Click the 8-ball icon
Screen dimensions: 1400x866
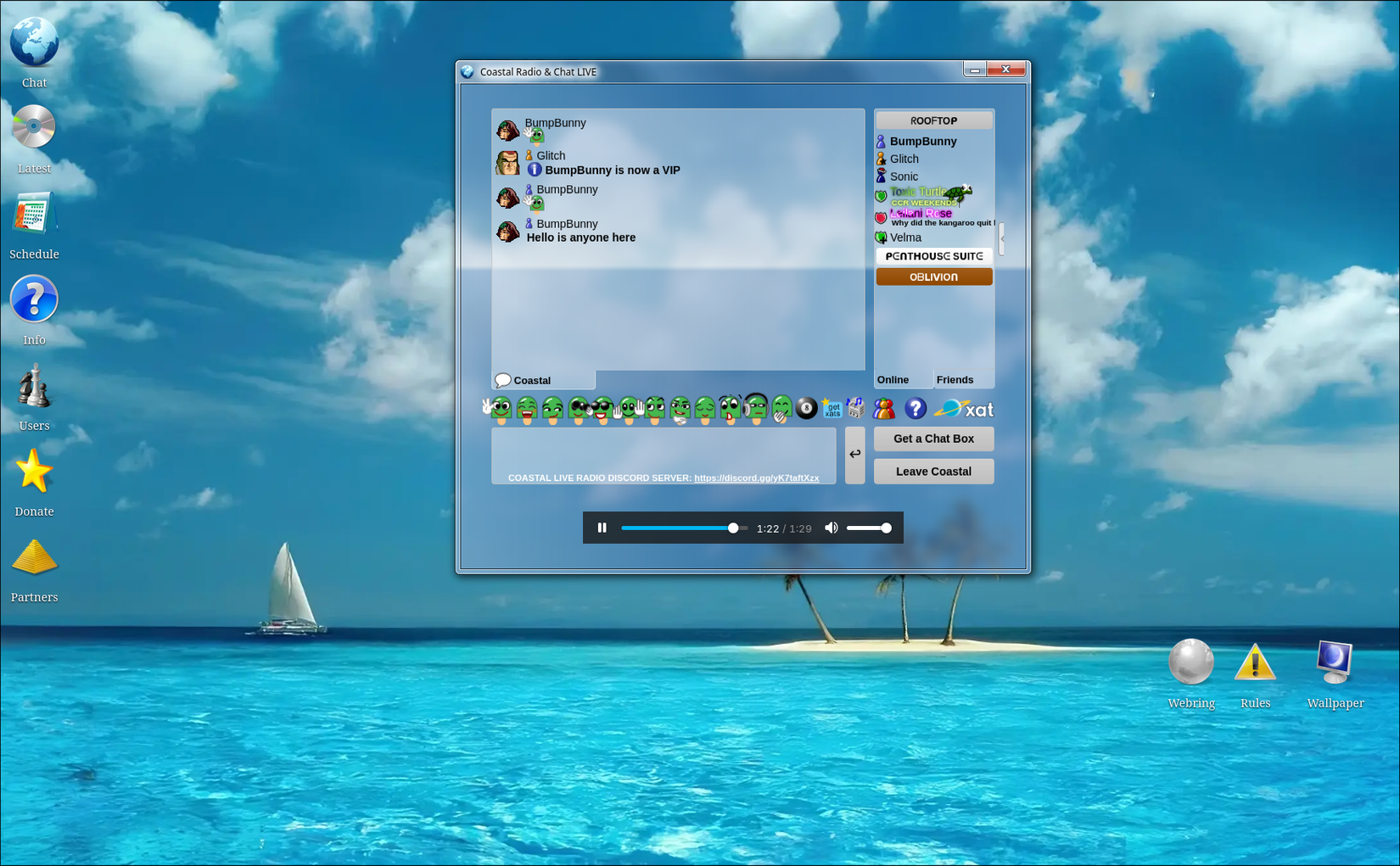807,409
